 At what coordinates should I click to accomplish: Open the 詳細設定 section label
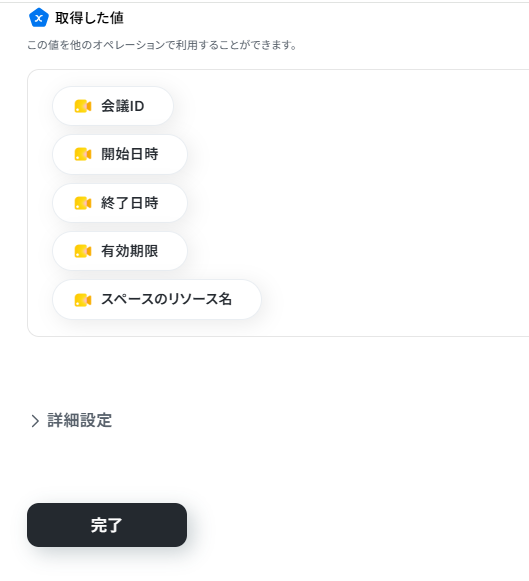pos(80,421)
